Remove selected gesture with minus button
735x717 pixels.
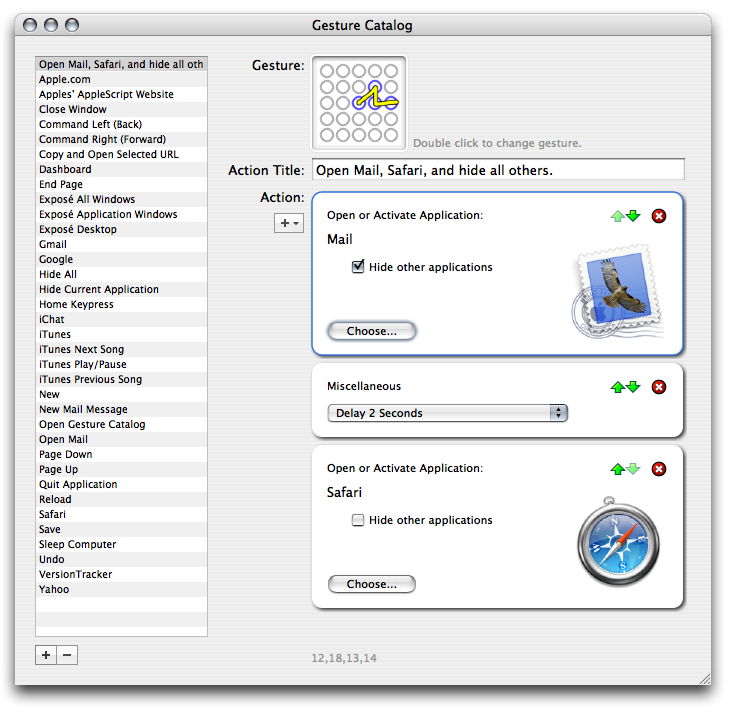tap(67, 655)
